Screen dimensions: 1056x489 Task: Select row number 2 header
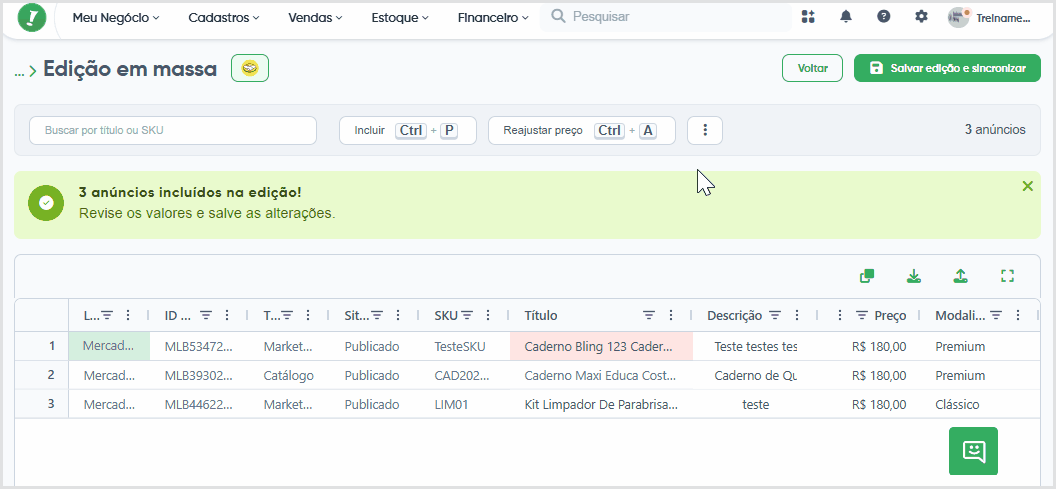[41, 375]
